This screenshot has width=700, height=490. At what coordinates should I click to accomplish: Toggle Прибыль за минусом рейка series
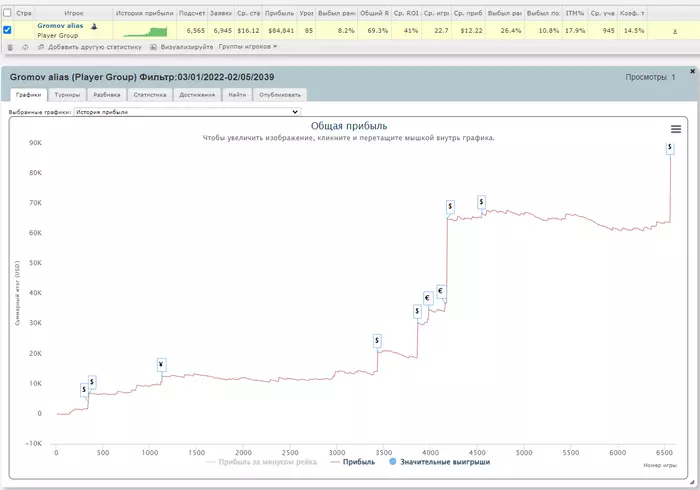(x=262, y=462)
